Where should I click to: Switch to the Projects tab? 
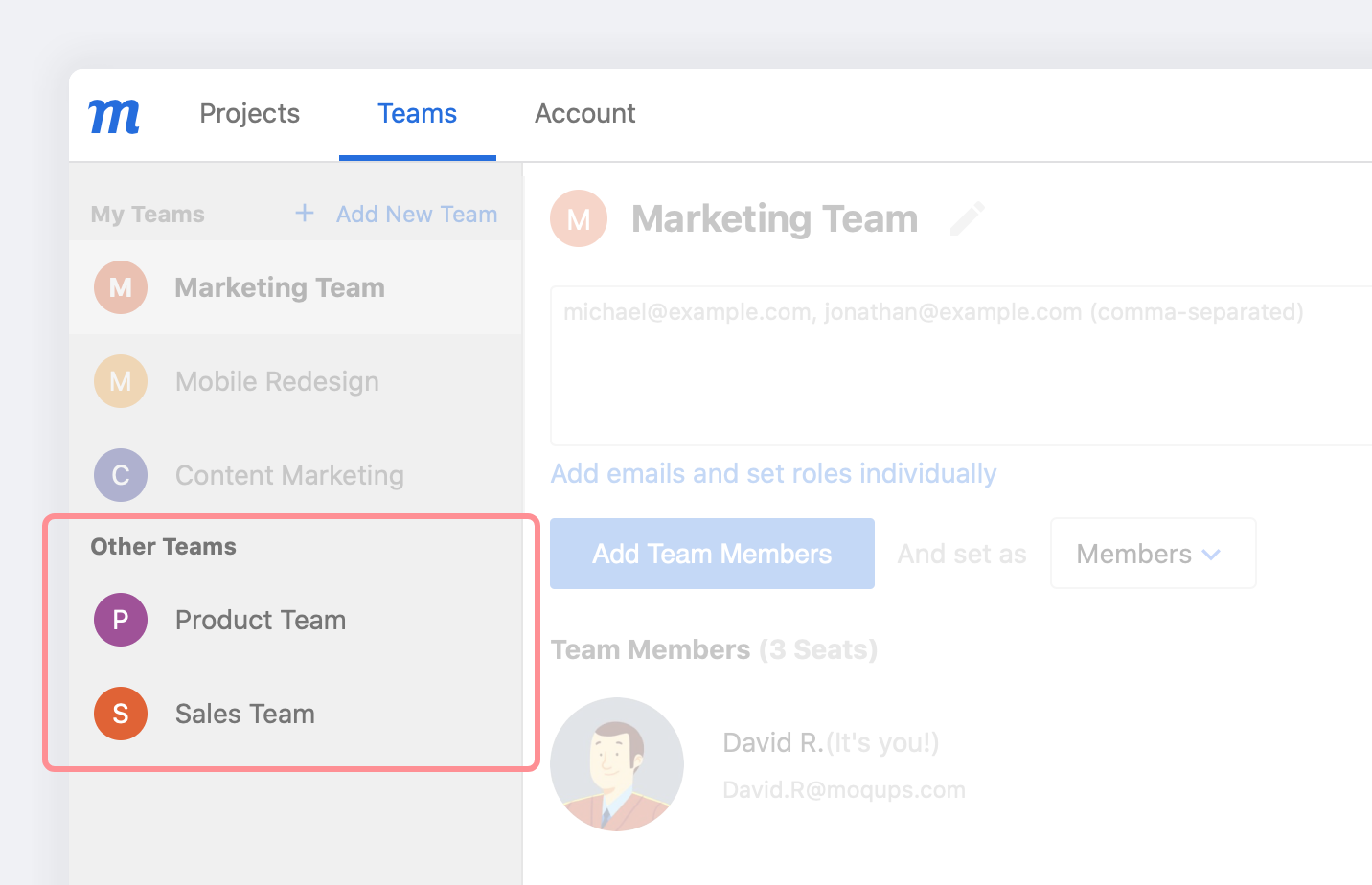pos(249,113)
